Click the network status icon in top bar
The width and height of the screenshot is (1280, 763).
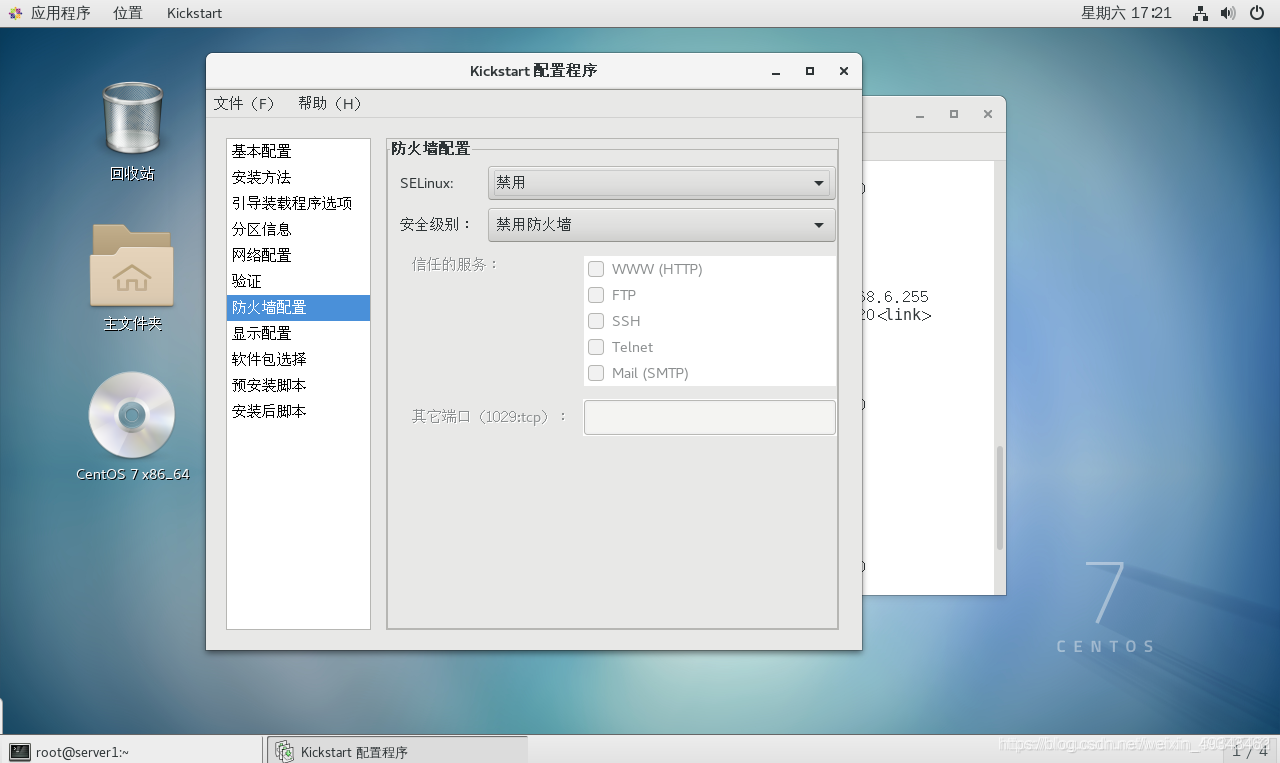[1201, 13]
